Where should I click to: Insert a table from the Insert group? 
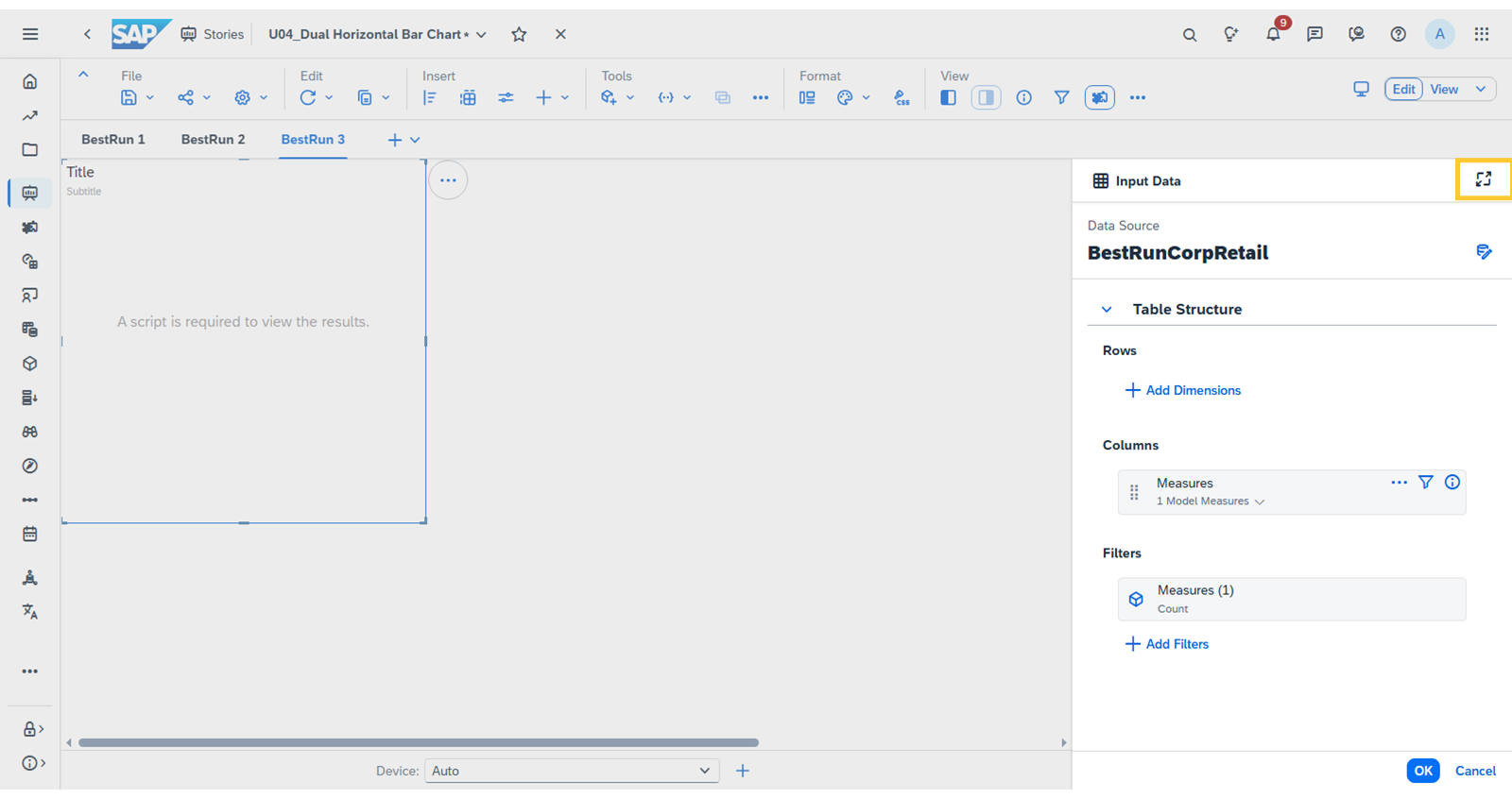468,97
